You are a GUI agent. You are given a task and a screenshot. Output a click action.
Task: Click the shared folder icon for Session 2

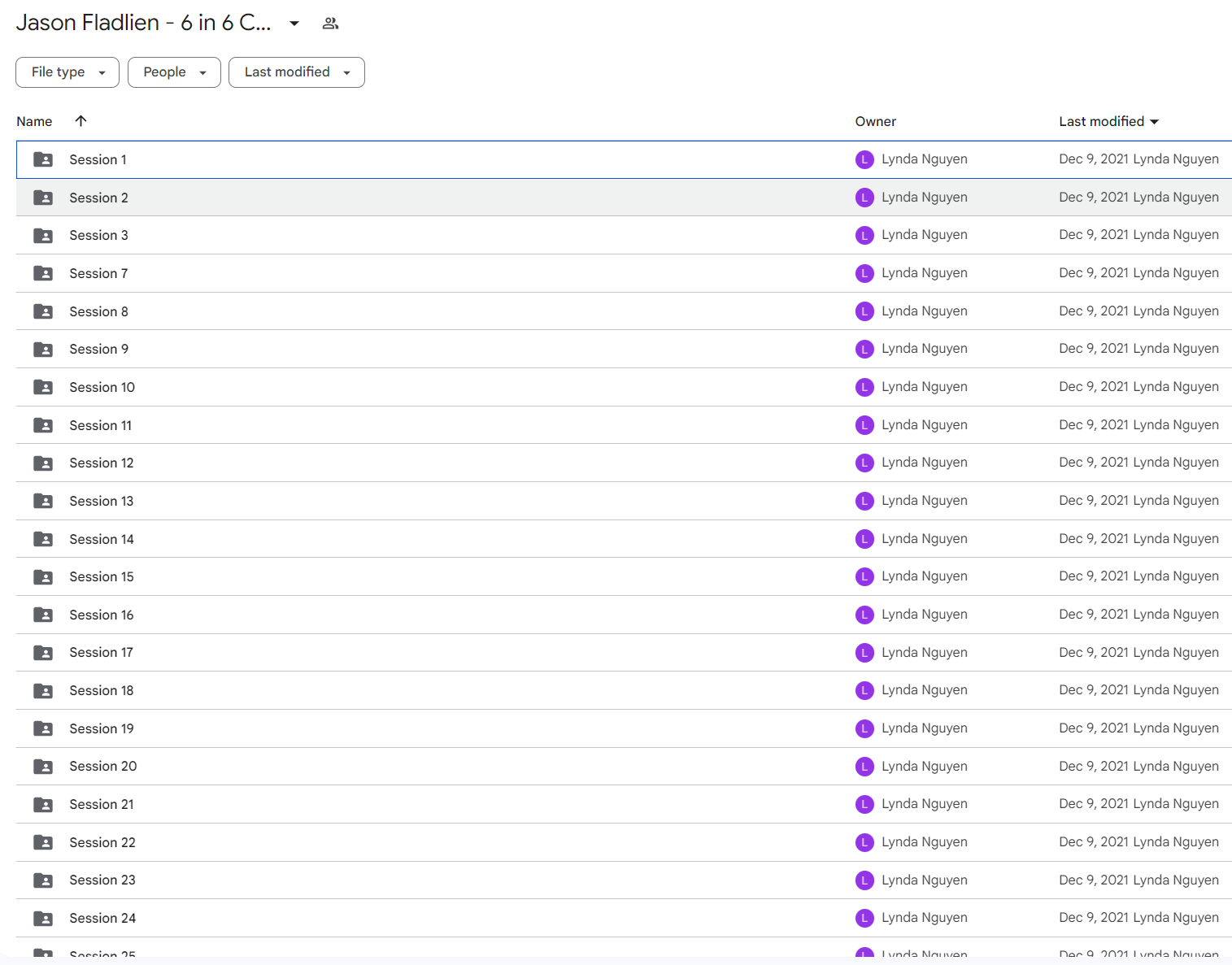point(43,198)
